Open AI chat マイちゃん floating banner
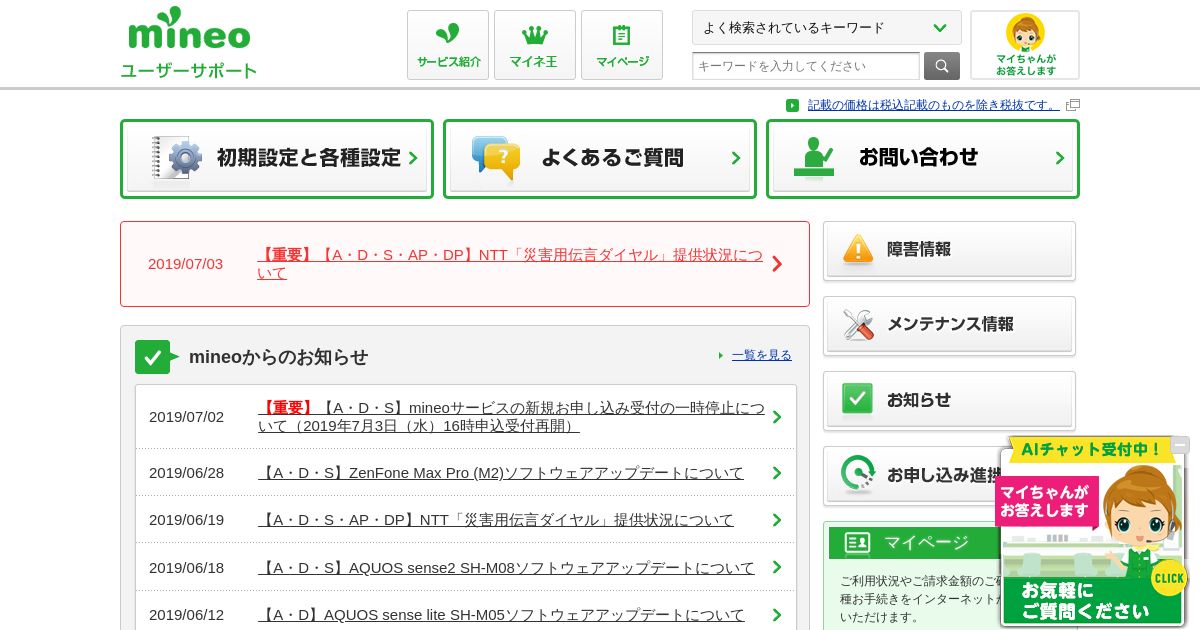Viewport: 1200px width, 630px height. coord(1092,531)
